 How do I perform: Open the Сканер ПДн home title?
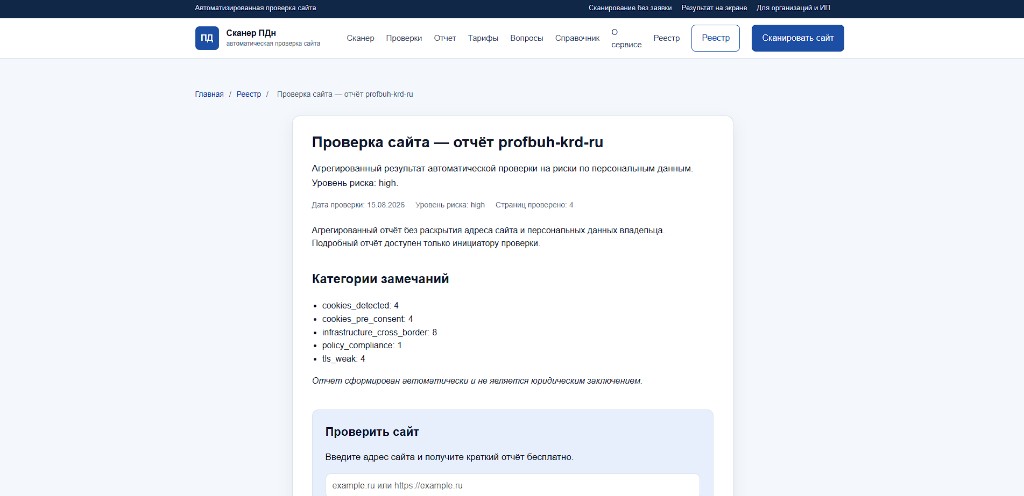click(251, 33)
